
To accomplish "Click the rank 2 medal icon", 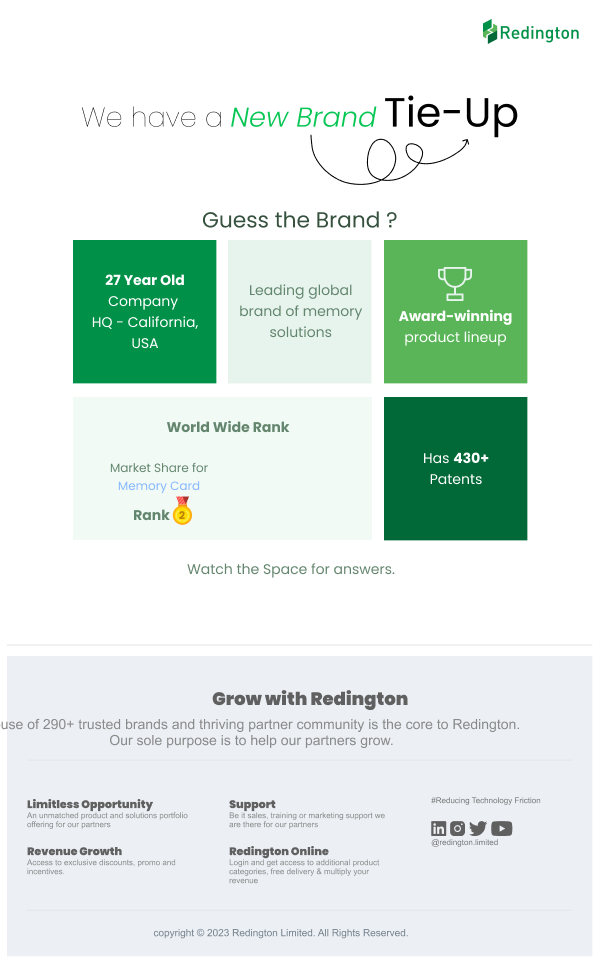I will tap(182, 513).
